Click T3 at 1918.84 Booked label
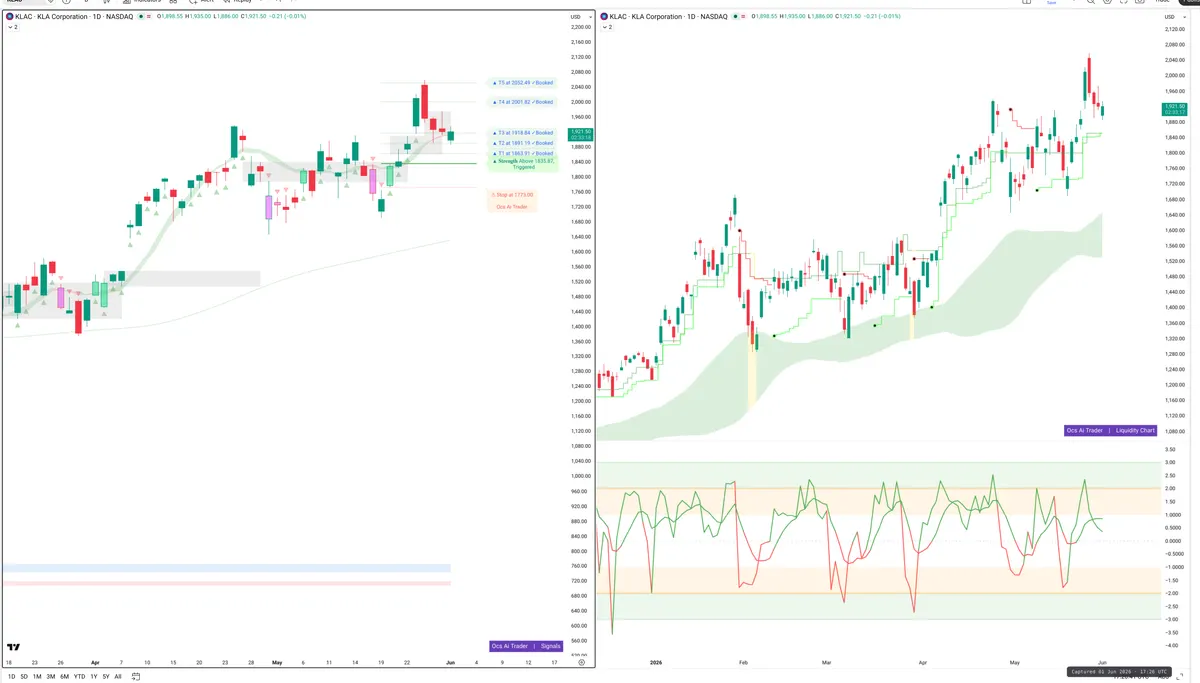This screenshot has height=683, width=1200. pyautogui.click(x=525, y=133)
